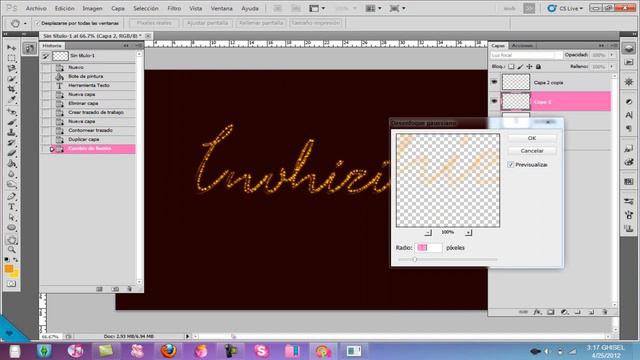Screen dimensions: 640x360
Task: Click the Character panel icon in right dock
Action: (629, 115)
